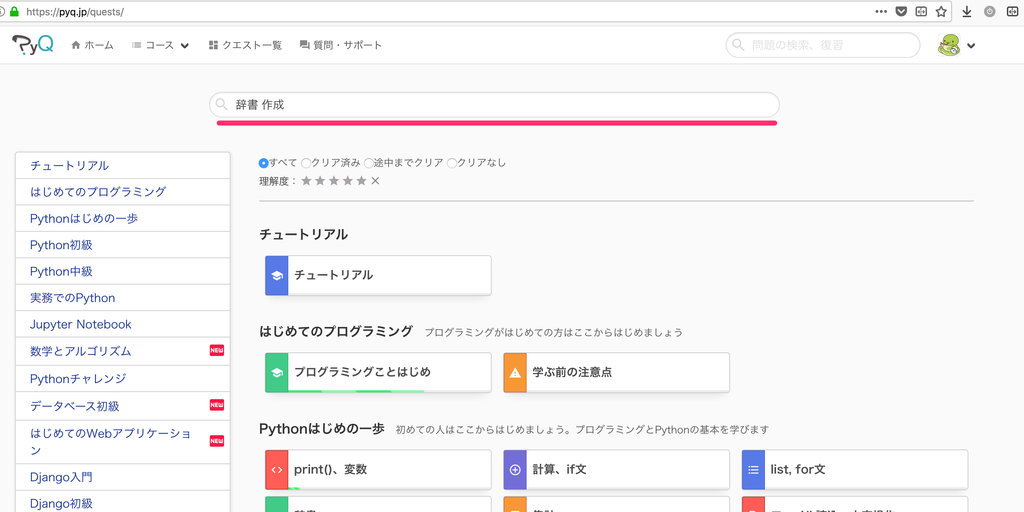The height and width of the screenshot is (512, 1024).
Task: Click the browser bookmark star icon
Action: (941, 11)
